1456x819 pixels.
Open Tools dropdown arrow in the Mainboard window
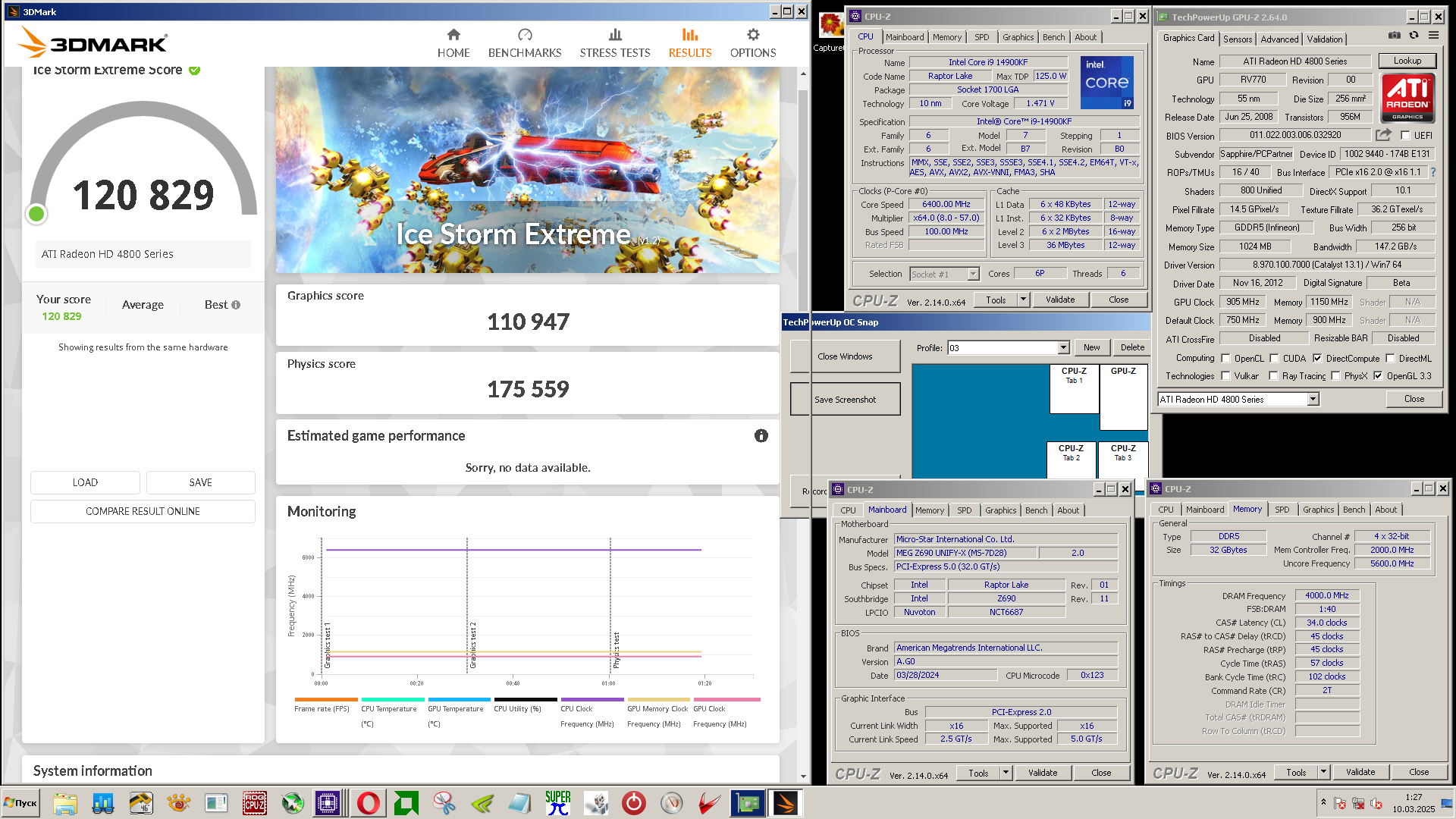tap(1006, 773)
